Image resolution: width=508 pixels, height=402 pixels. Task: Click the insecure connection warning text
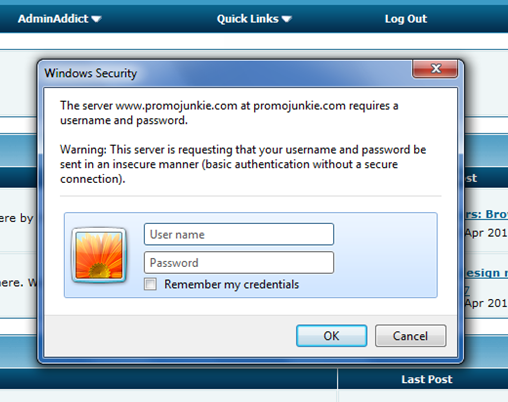(243, 164)
